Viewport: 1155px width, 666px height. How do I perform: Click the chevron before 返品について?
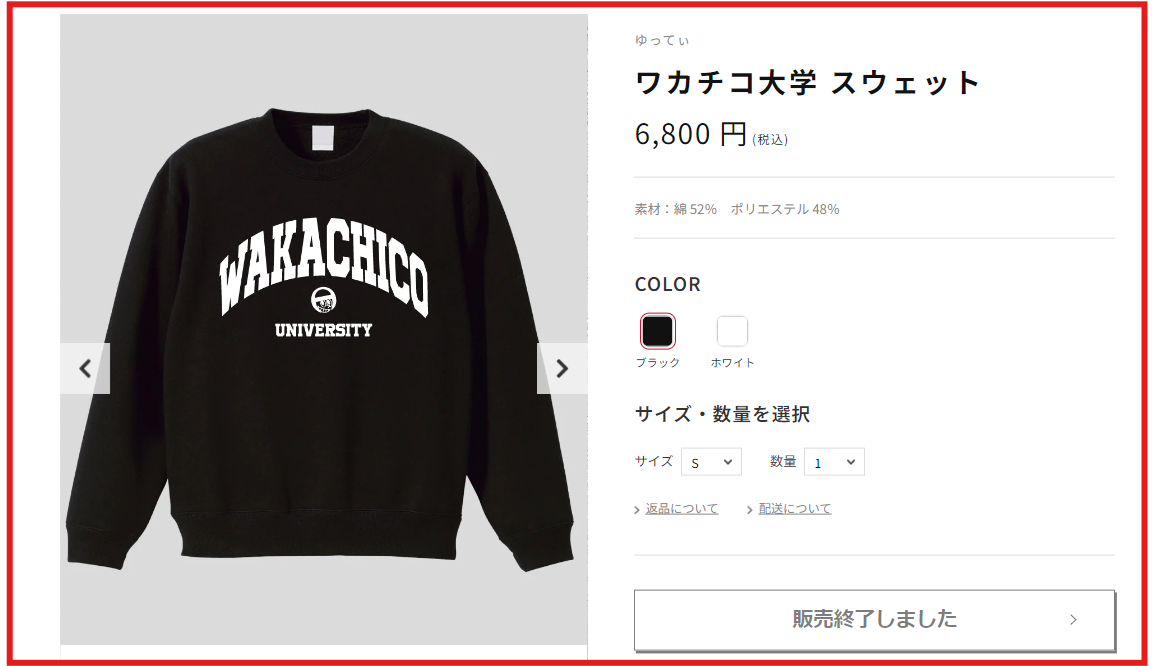point(637,510)
